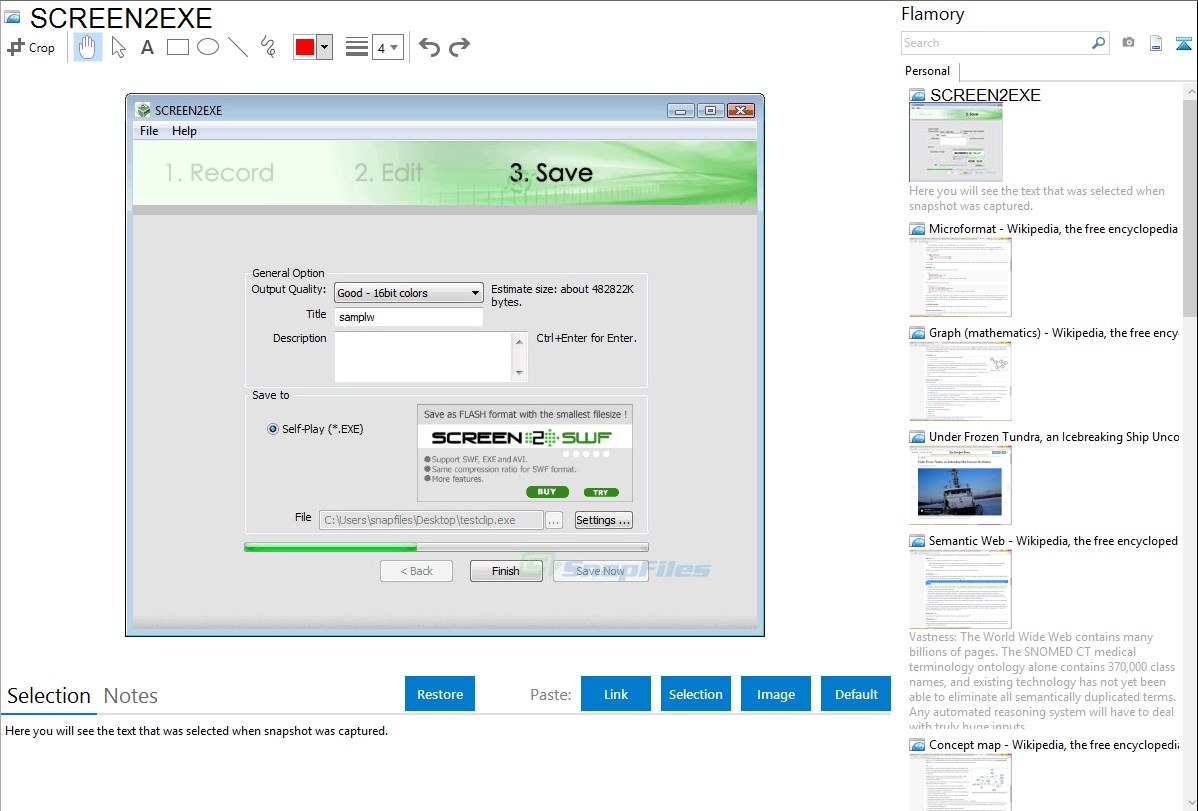This screenshot has height=811, width=1198.
Task: Select the text annotation tool
Action: (x=147, y=47)
